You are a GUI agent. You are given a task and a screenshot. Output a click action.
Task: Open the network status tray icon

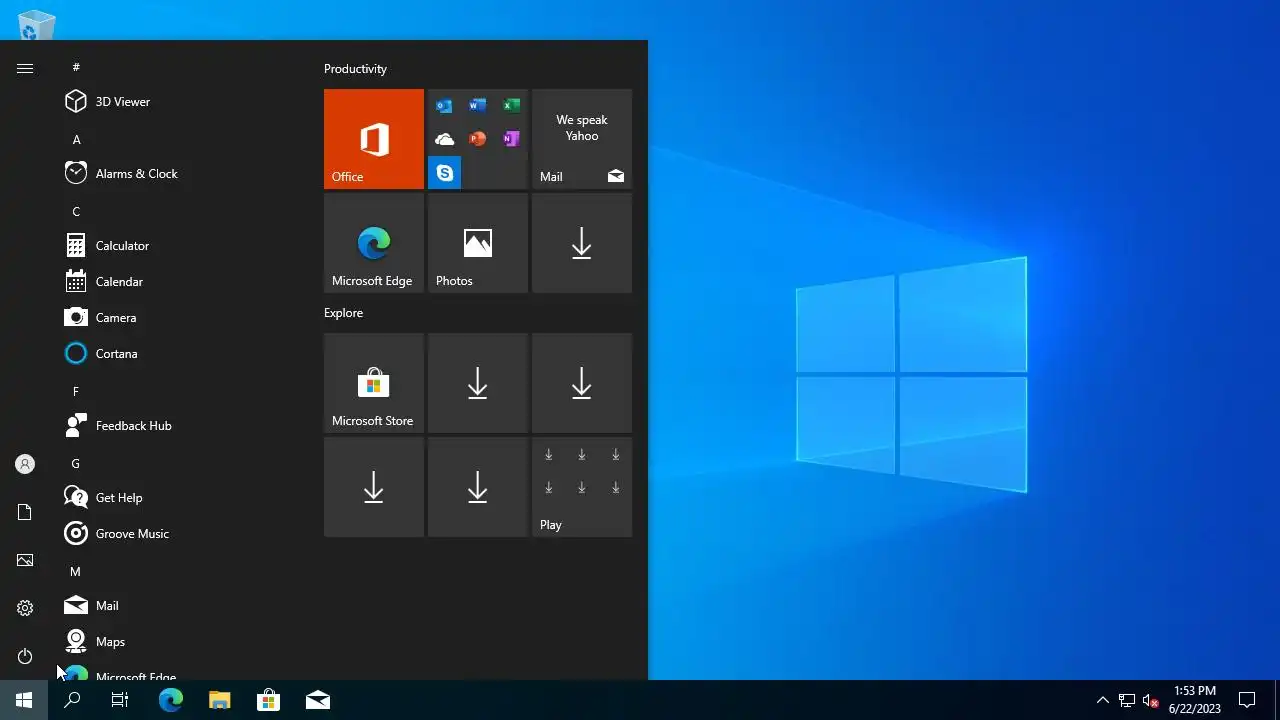tap(1127, 700)
